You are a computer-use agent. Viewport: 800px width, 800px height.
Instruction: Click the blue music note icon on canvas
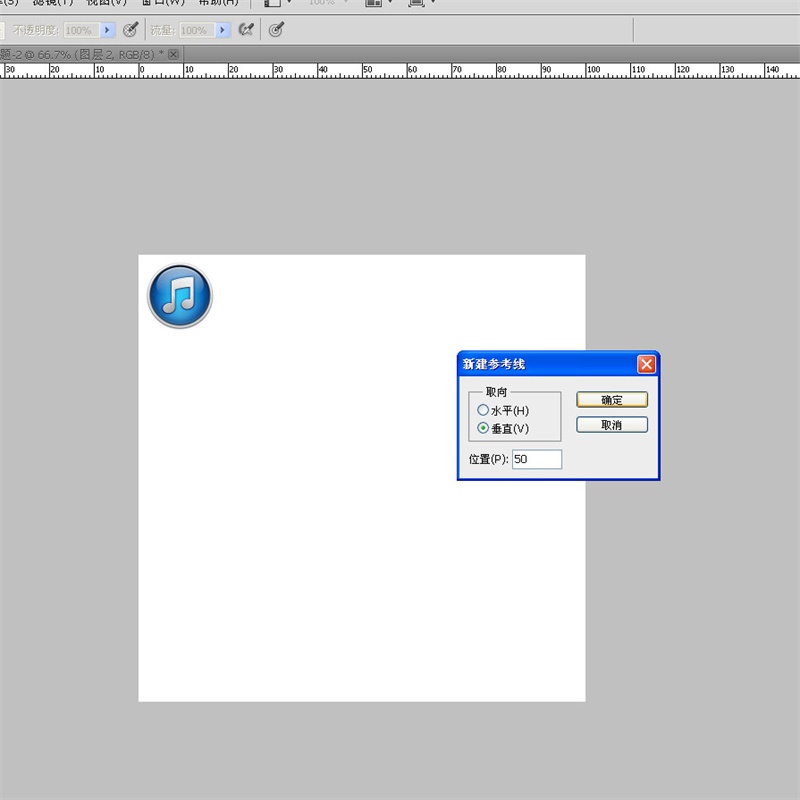click(x=180, y=296)
